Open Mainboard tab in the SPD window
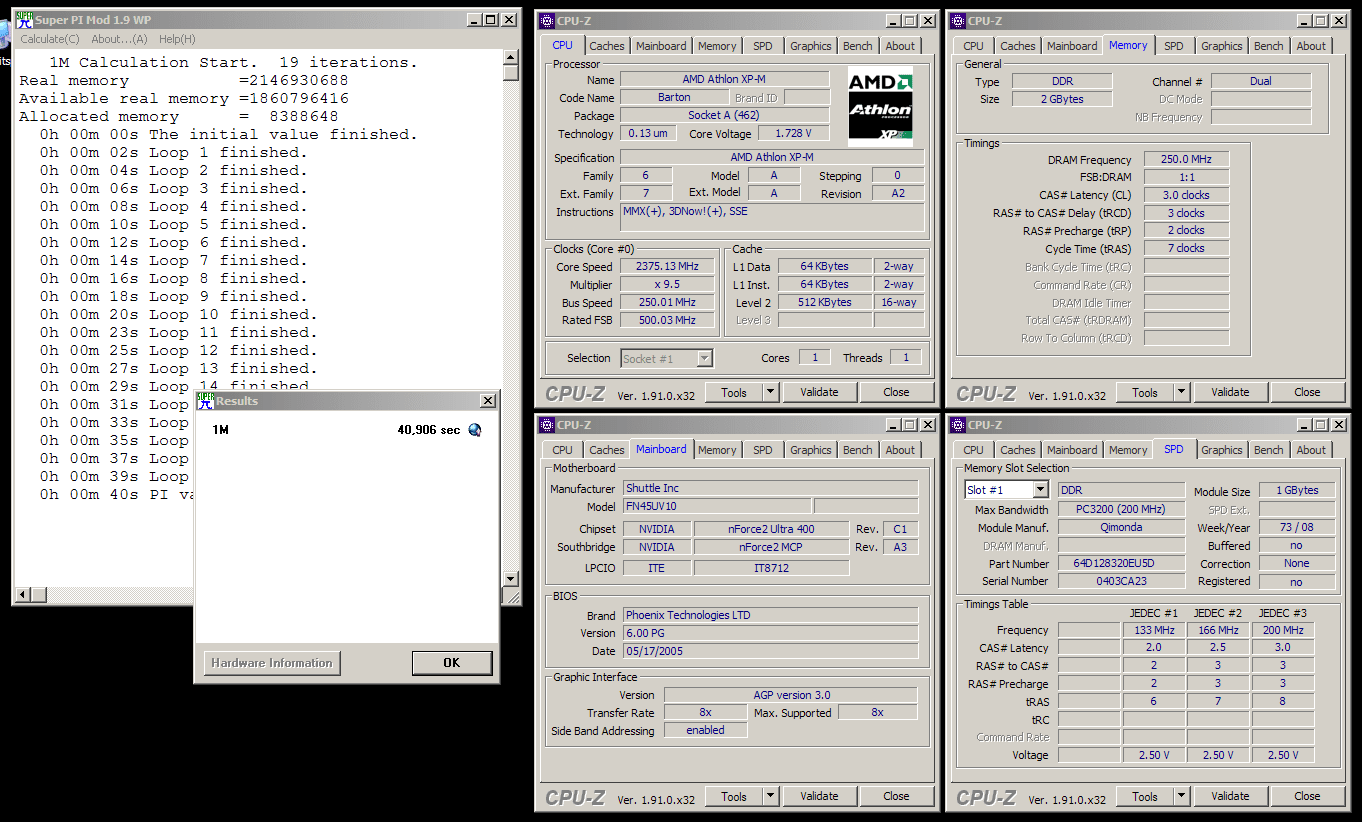 1073,450
